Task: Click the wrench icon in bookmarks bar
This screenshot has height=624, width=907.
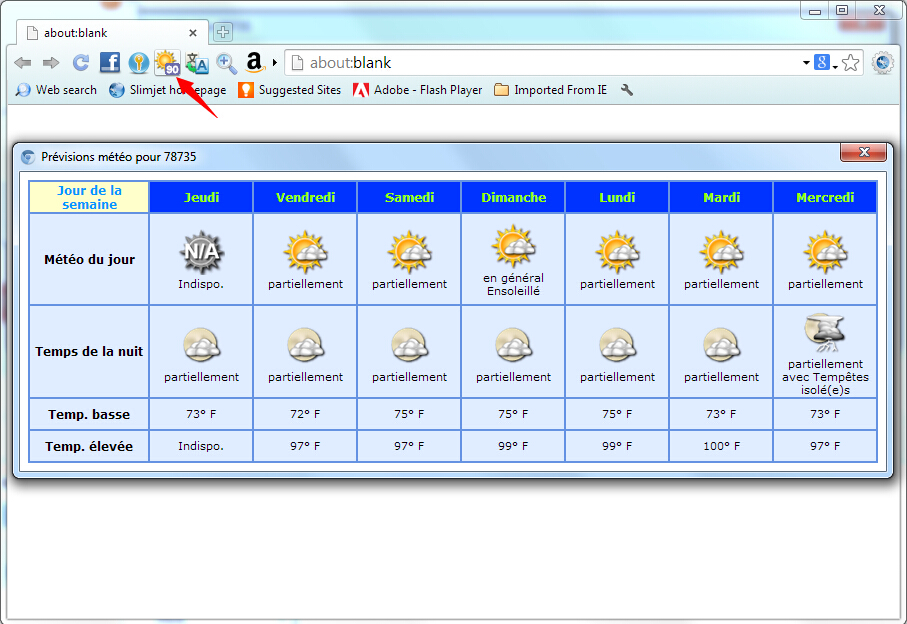Action: 626,90
